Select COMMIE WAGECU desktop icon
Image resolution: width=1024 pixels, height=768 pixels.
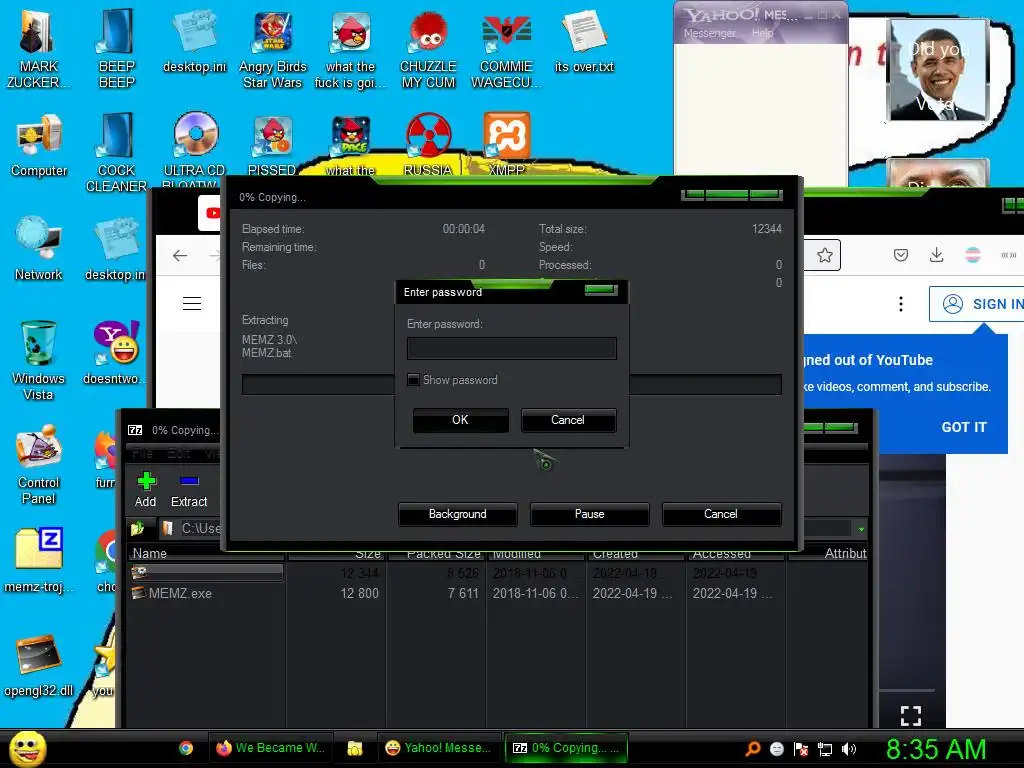[x=506, y=49]
